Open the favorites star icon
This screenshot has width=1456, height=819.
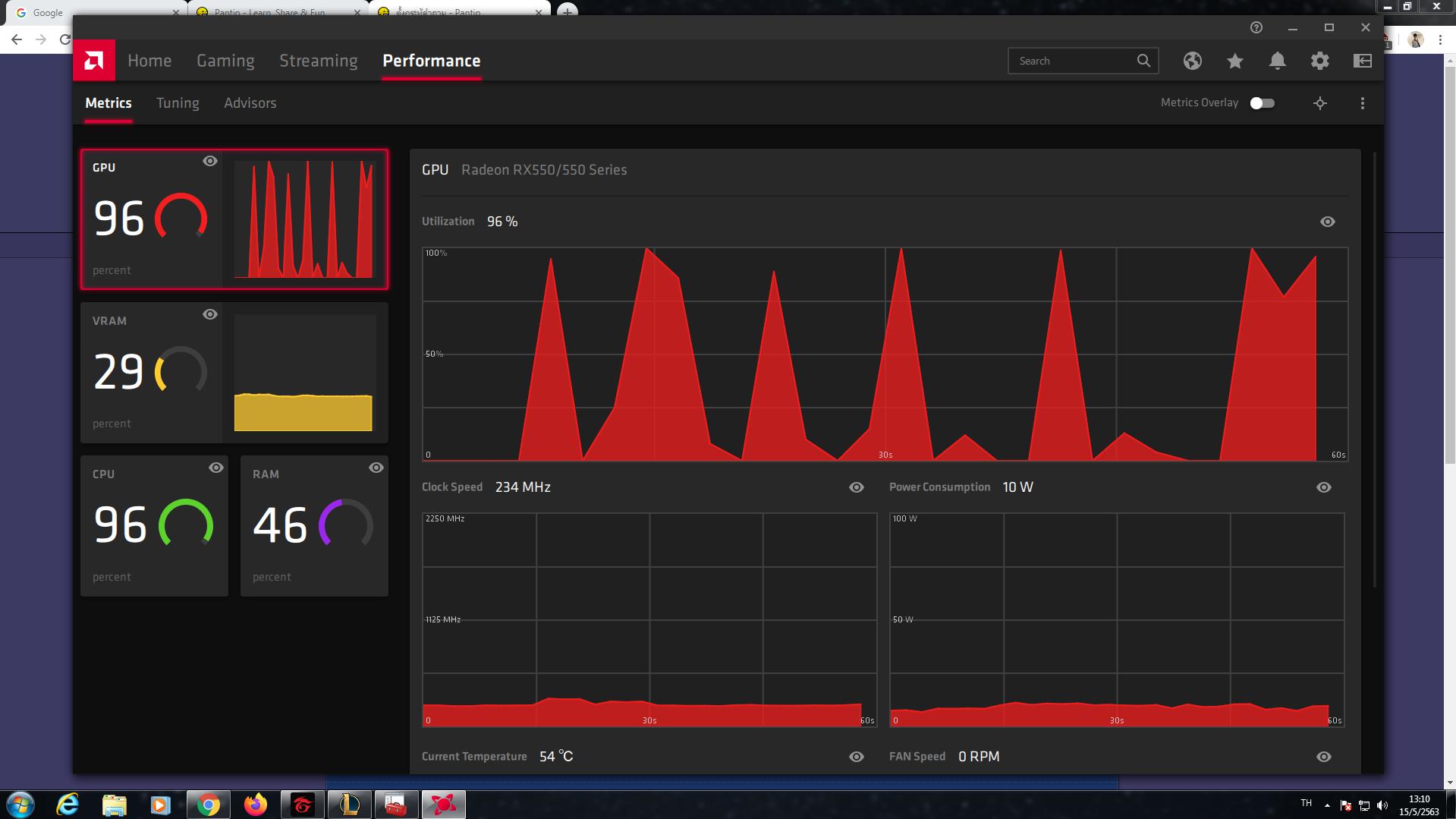(1234, 61)
